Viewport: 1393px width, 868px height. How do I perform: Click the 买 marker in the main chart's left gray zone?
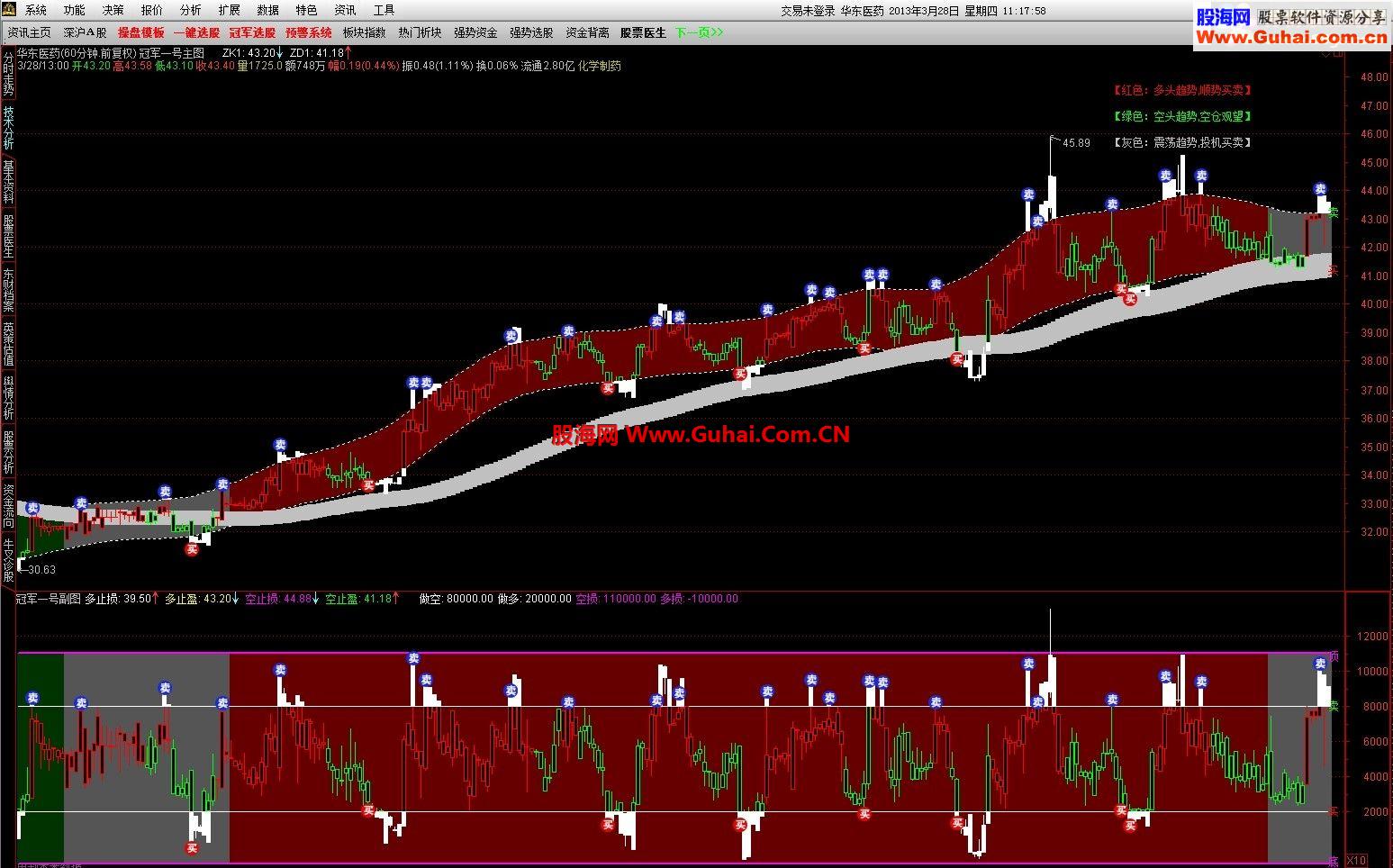(192, 548)
